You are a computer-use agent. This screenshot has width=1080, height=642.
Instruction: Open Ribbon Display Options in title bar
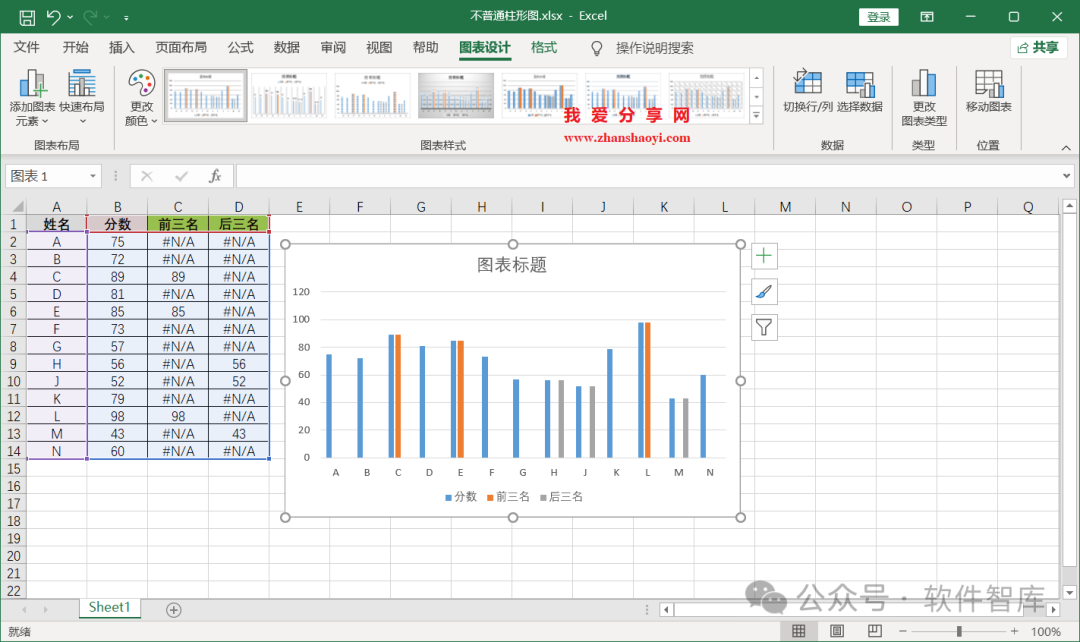(x=927, y=17)
